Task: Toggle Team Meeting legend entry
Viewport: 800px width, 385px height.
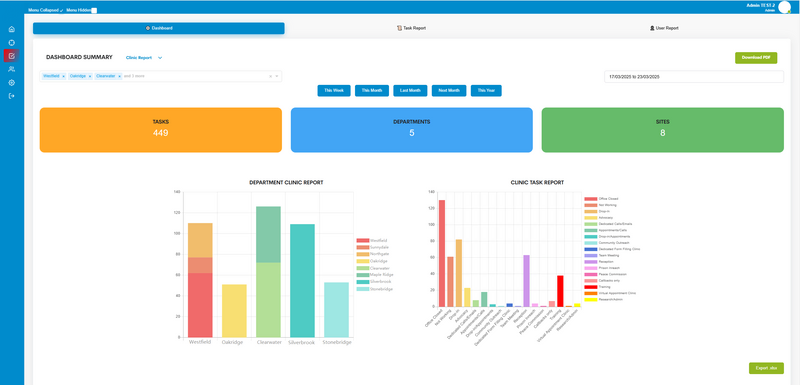Action: [x=603, y=255]
